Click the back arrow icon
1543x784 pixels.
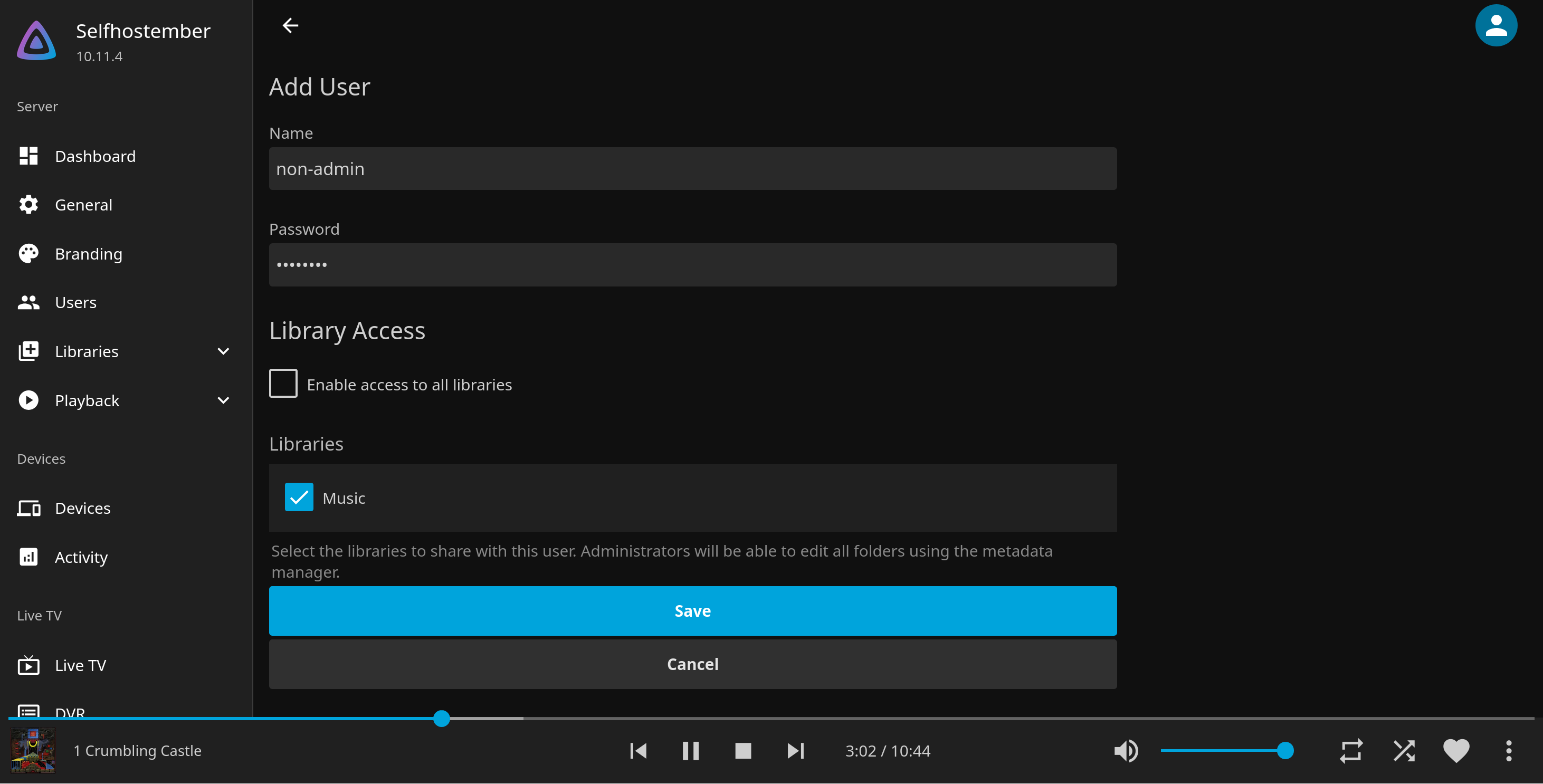click(291, 25)
